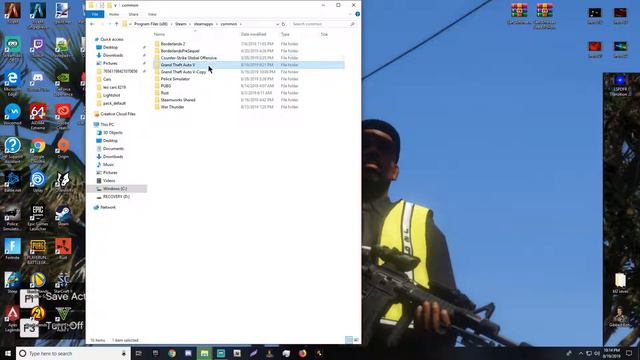Click the steamapps breadcrumb segment
This screenshot has width=640, height=360.
click(203, 24)
